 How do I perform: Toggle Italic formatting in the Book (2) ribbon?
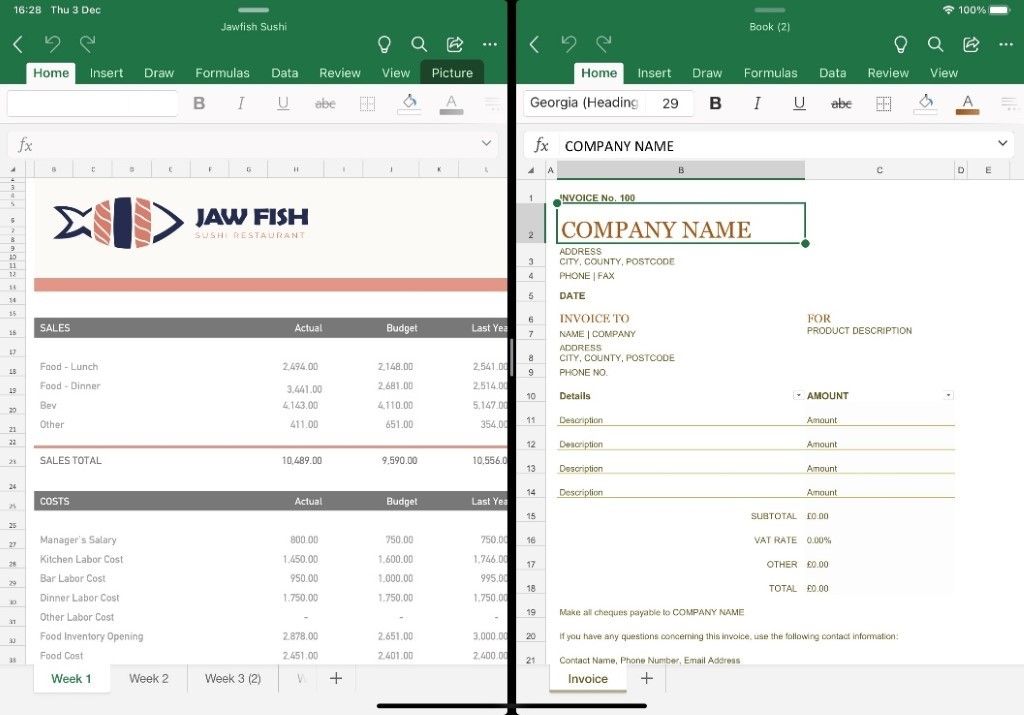[x=757, y=103]
